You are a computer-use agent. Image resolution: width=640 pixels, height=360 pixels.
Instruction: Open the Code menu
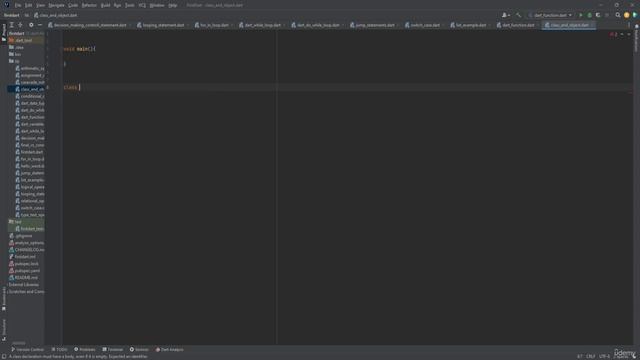73,5
